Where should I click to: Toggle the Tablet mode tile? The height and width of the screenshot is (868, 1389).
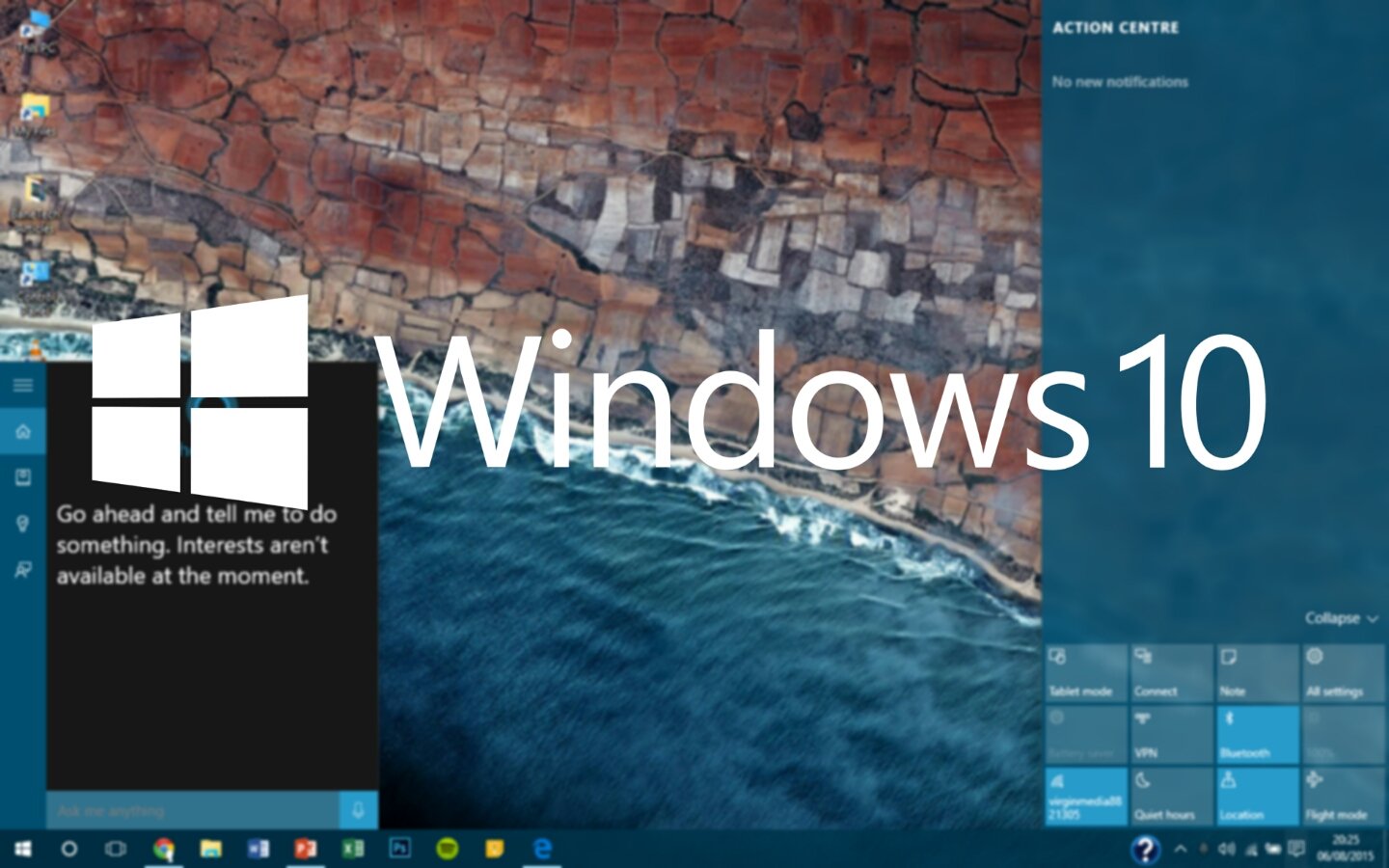(1086, 673)
